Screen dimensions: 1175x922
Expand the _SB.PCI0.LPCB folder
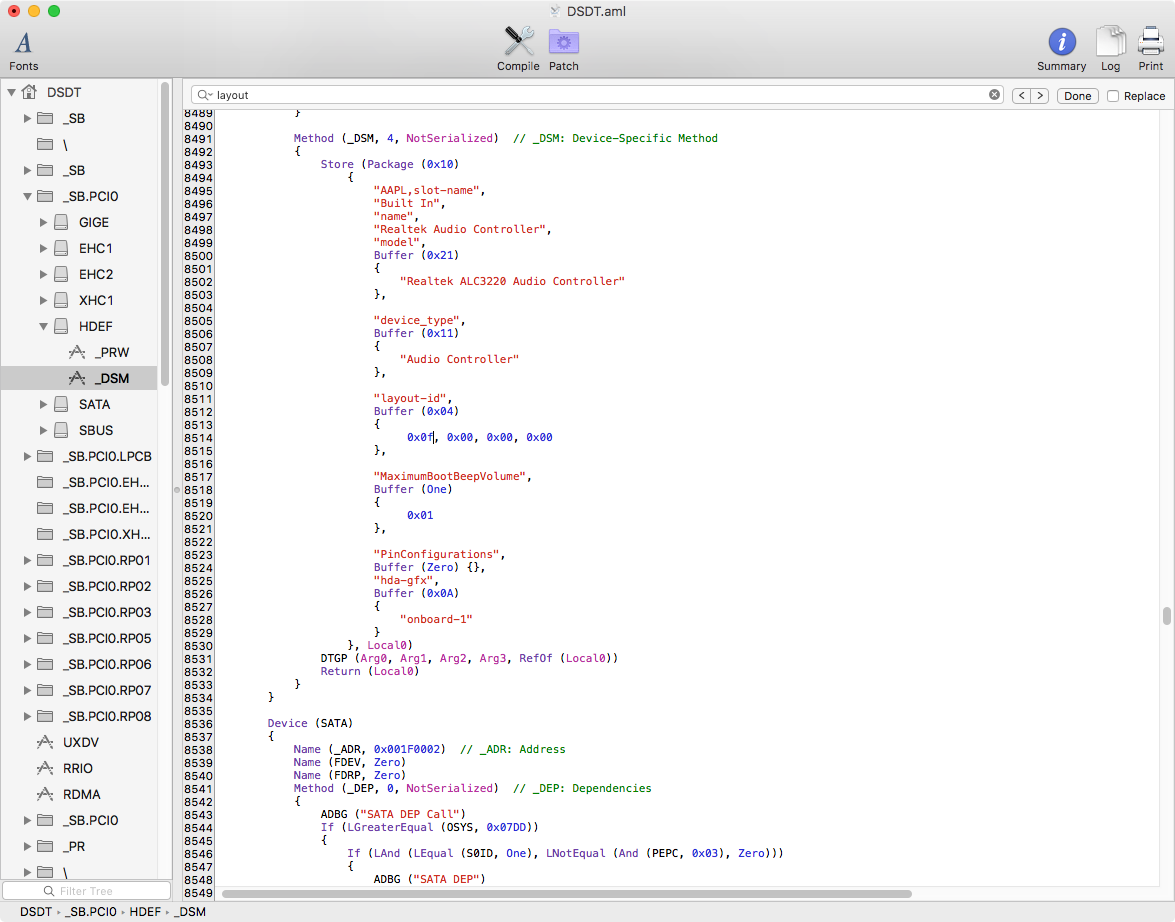[28, 456]
